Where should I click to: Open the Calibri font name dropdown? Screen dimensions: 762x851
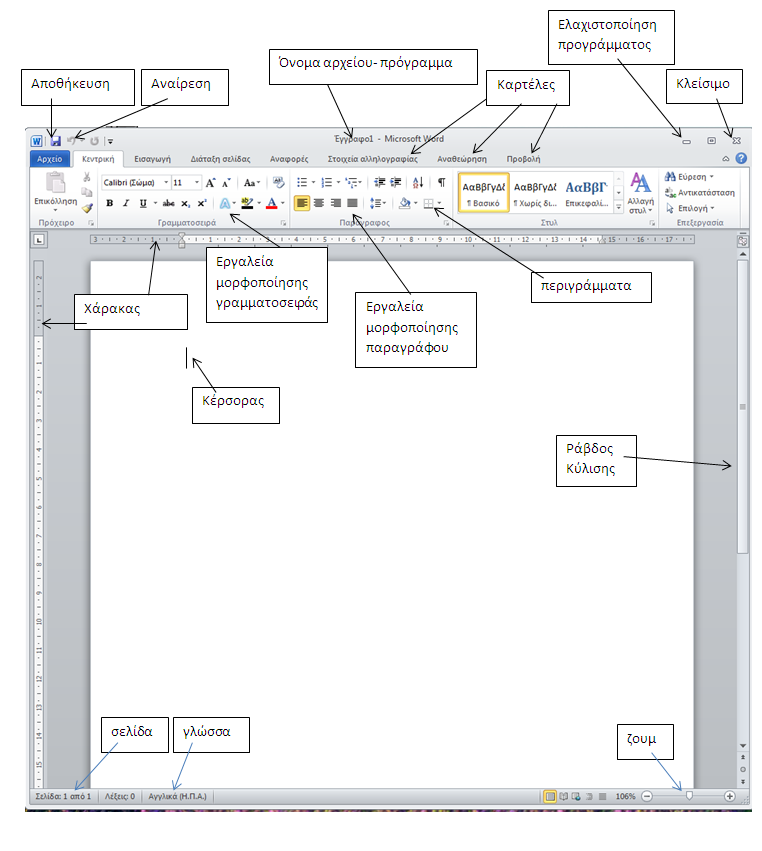136,183
